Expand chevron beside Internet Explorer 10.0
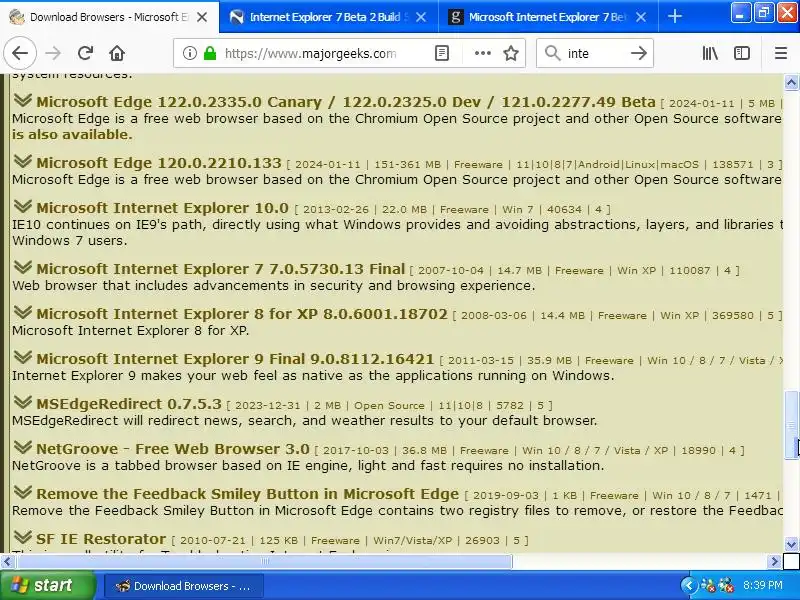 tap(22, 207)
